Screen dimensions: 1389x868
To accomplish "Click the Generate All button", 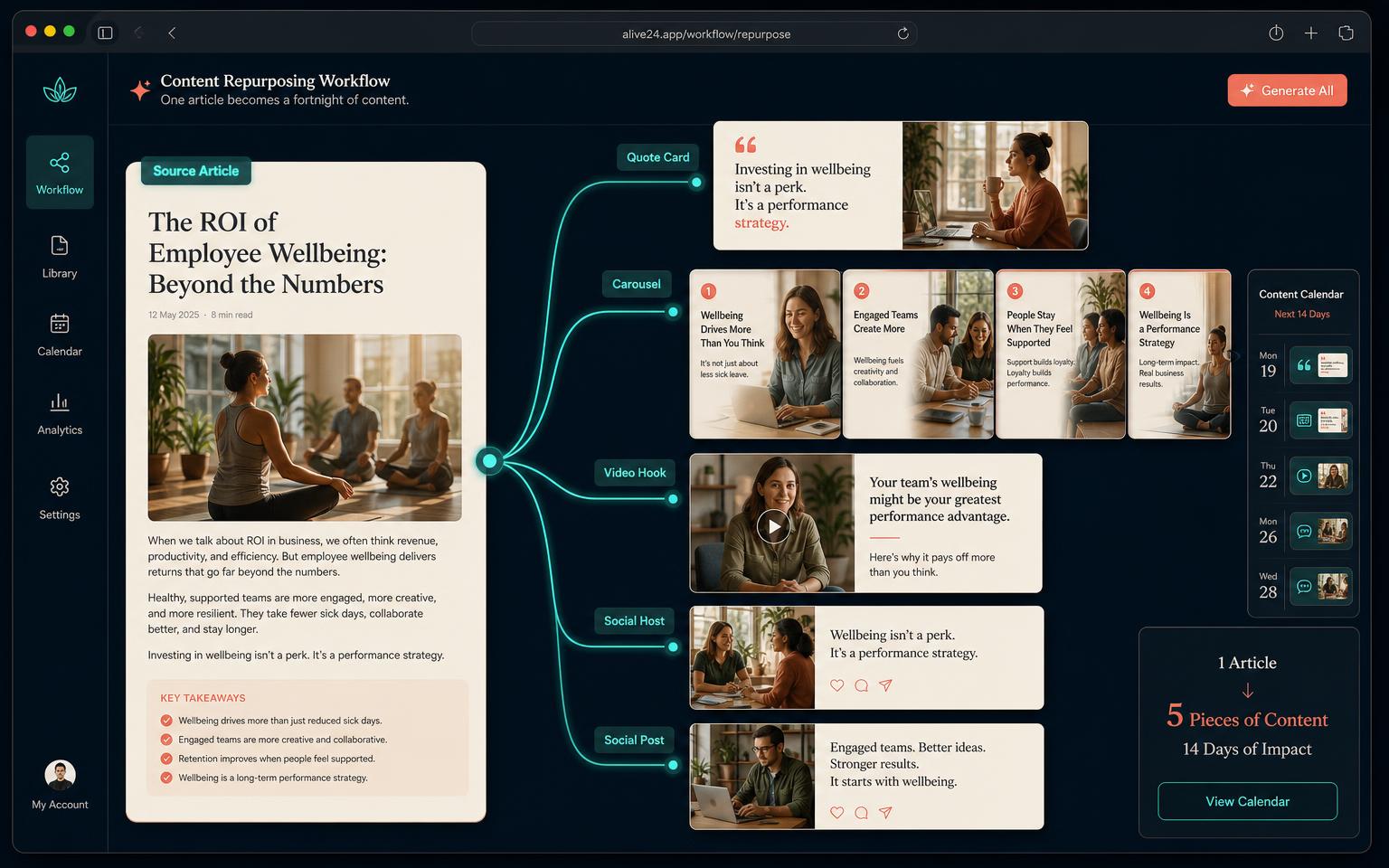I will pyautogui.click(x=1287, y=90).
